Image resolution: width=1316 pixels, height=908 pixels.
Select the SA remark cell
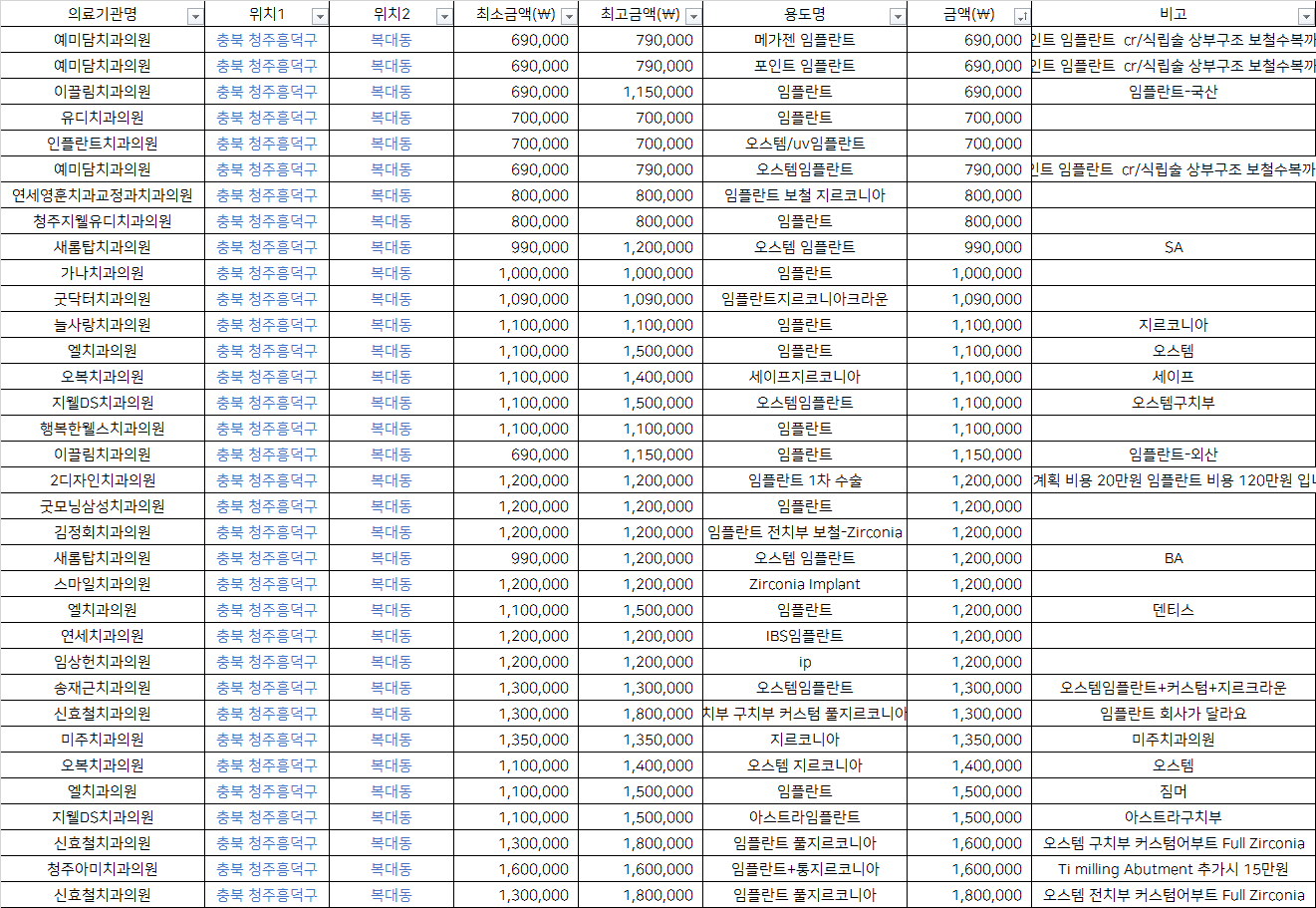pos(1174,247)
